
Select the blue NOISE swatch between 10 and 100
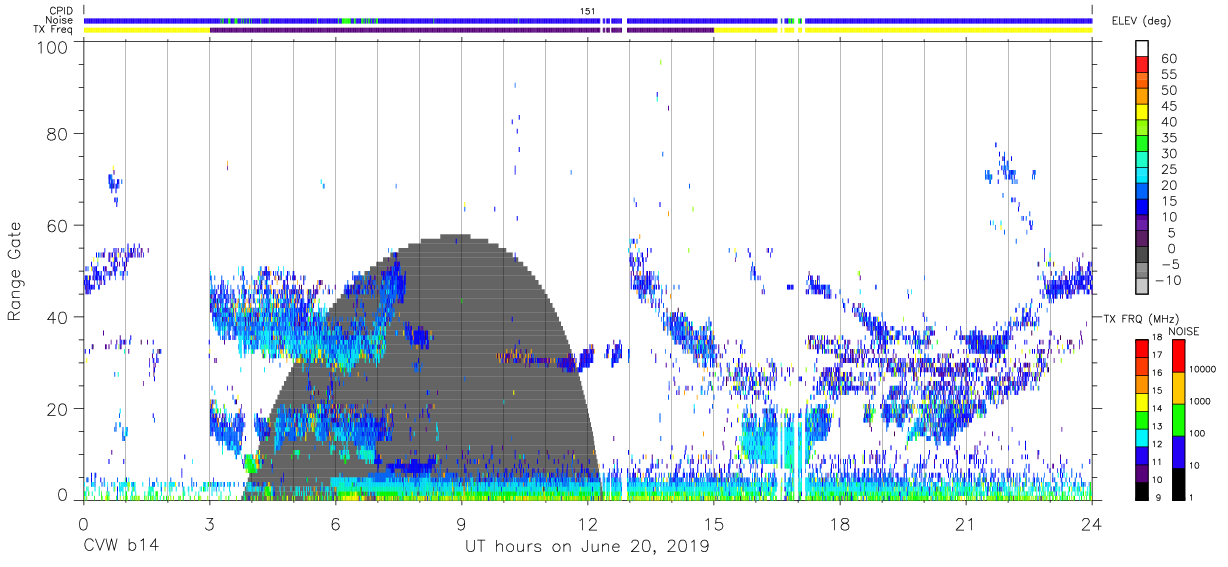1178,450
